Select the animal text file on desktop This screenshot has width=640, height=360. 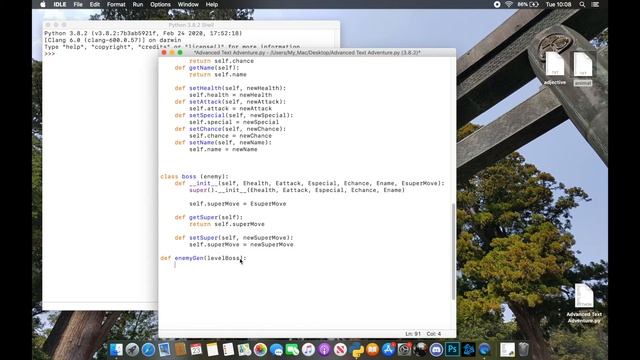pyautogui.click(x=582, y=68)
